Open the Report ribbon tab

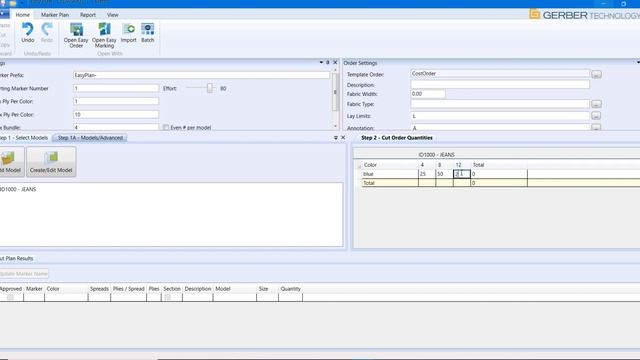(88, 15)
